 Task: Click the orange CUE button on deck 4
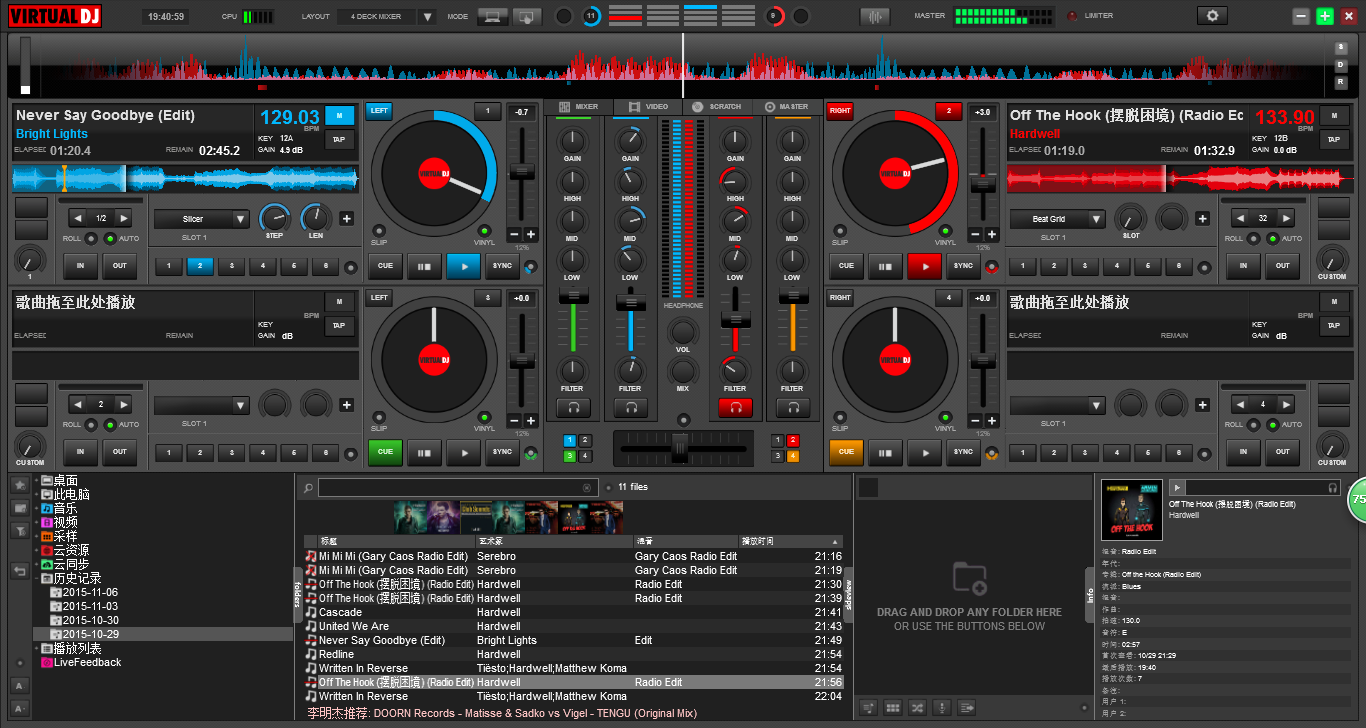pyautogui.click(x=846, y=452)
